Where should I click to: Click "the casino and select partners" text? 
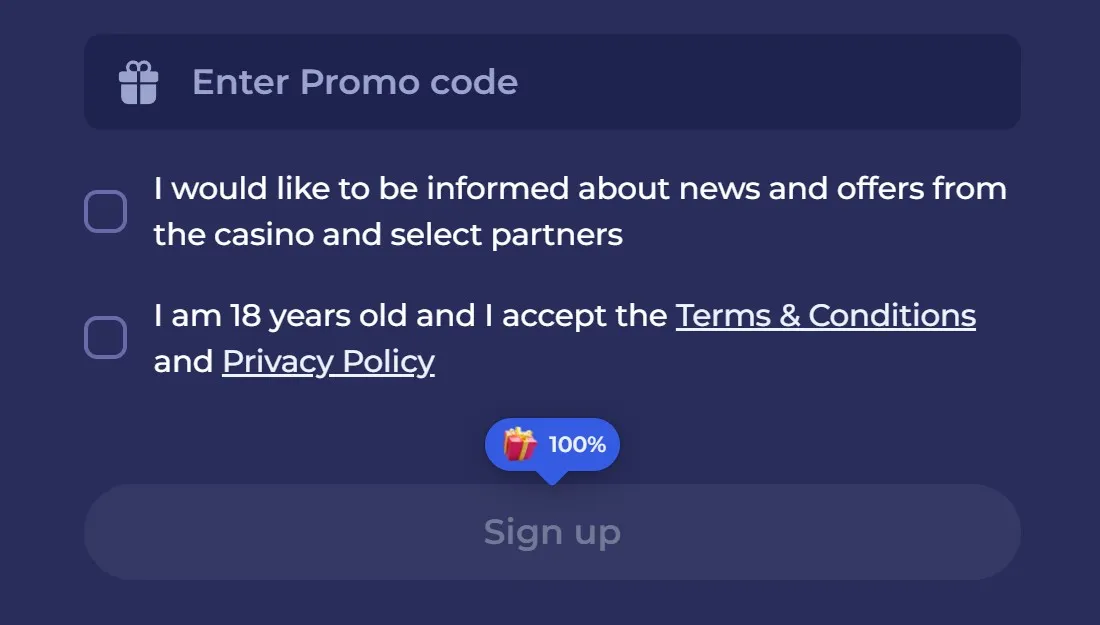point(388,235)
